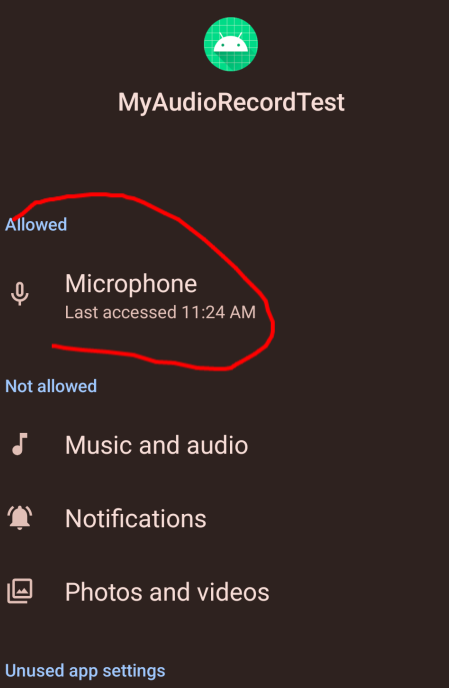Tap the Microphone permission icon
Screen dimensions: 449x688
point(20,294)
